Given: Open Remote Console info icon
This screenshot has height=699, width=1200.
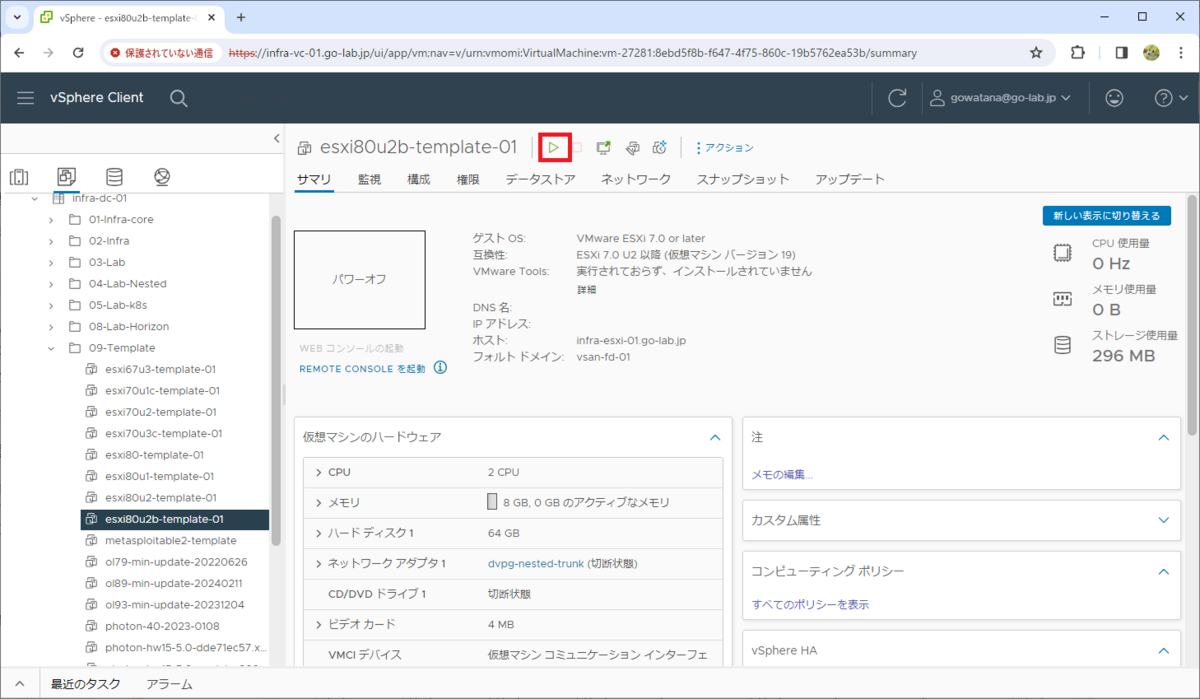Looking at the screenshot, I should [x=440, y=368].
